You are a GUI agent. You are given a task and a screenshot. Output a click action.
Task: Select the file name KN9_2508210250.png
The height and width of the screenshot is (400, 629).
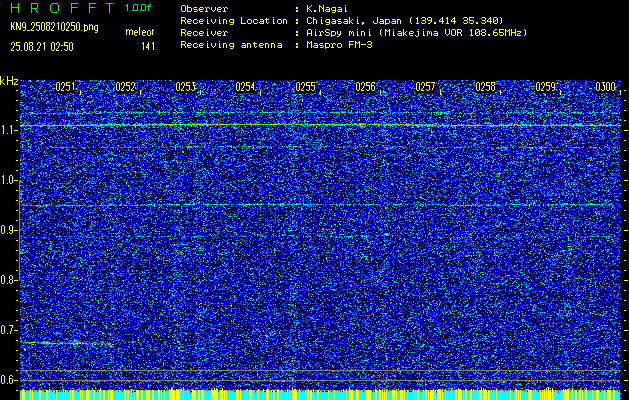click(54, 27)
